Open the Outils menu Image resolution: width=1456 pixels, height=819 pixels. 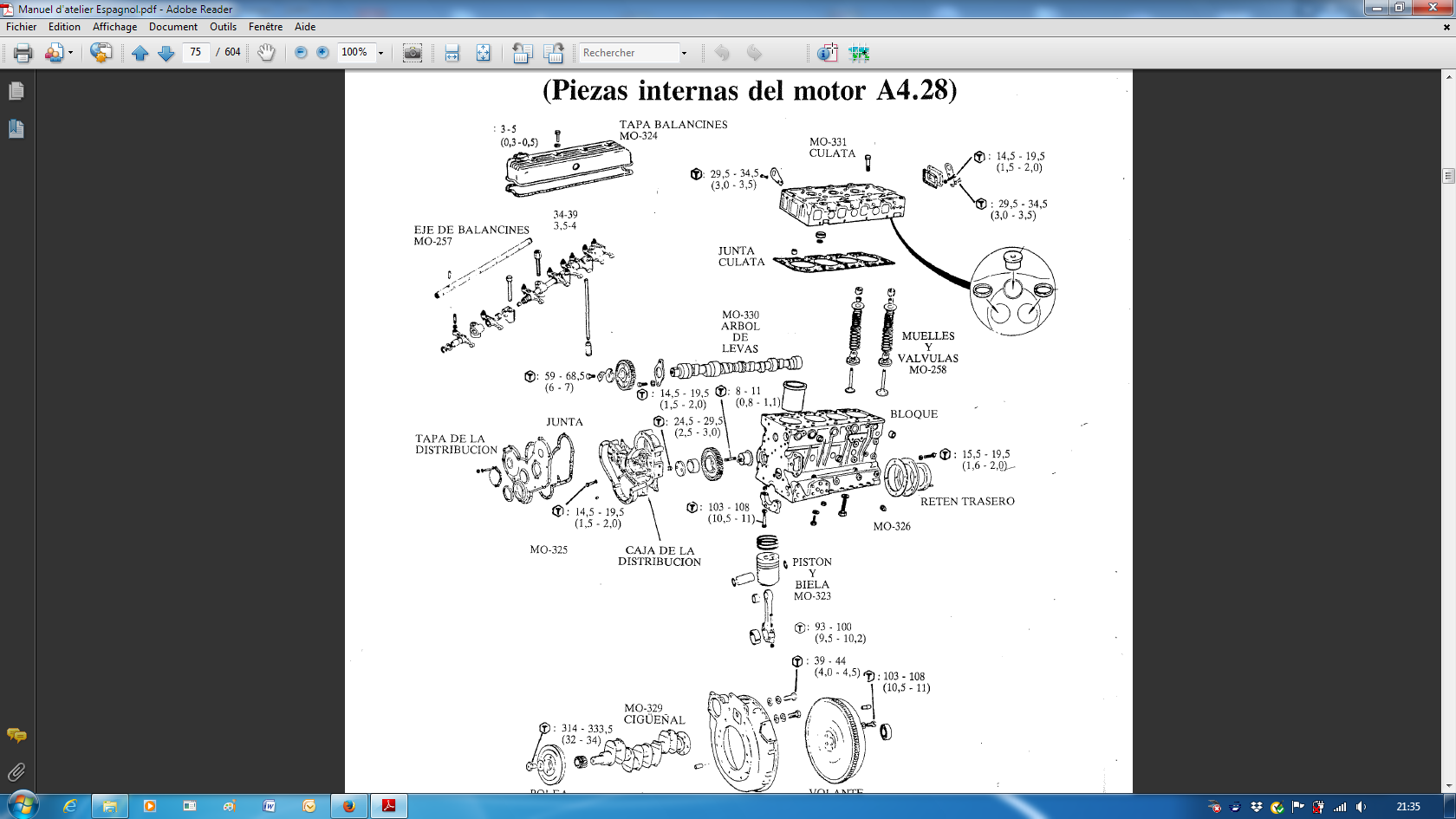coord(223,27)
